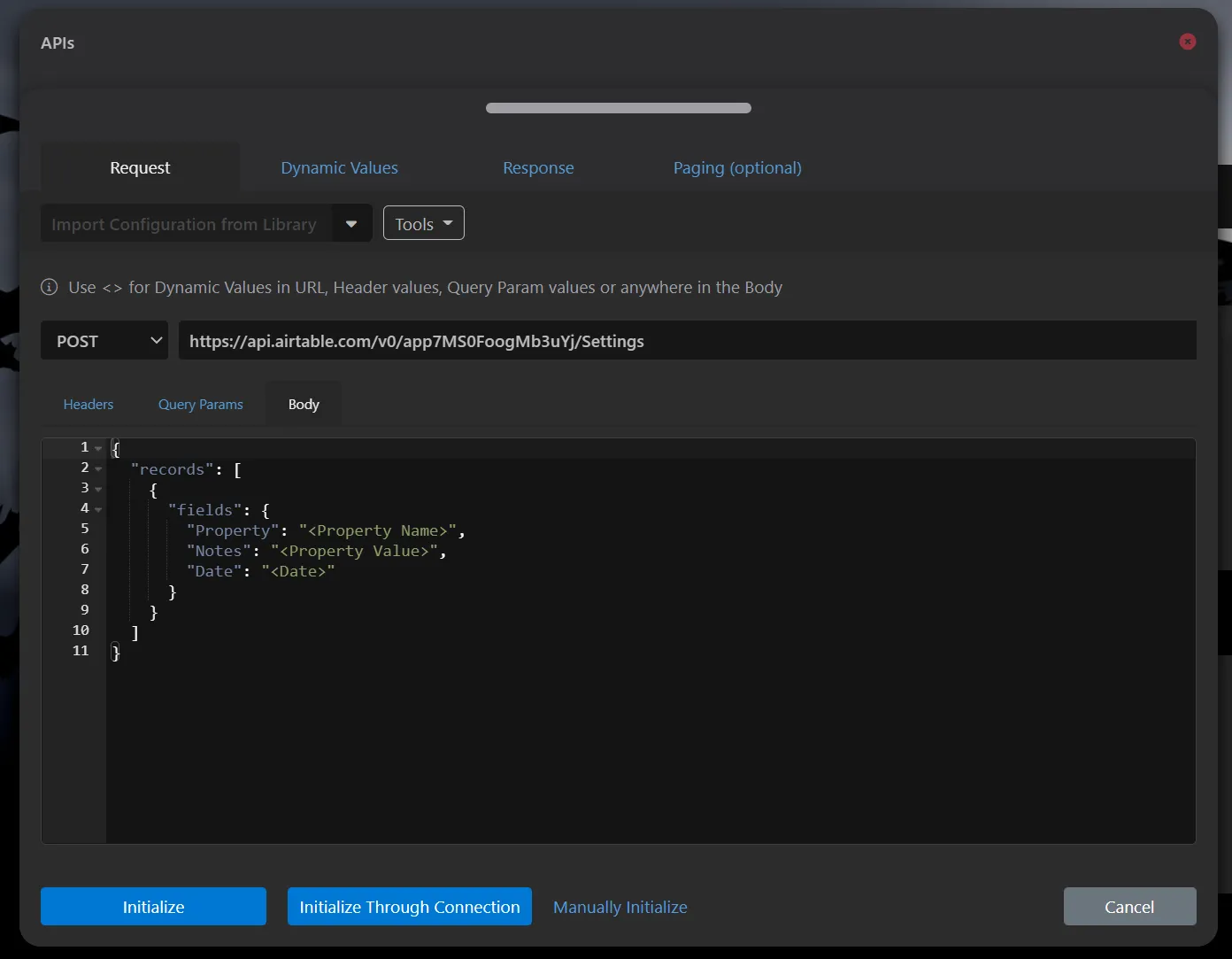The width and height of the screenshot is (1232, 959).
Task: Select the Headers sub-tab
Action: [x=89, y=404]
